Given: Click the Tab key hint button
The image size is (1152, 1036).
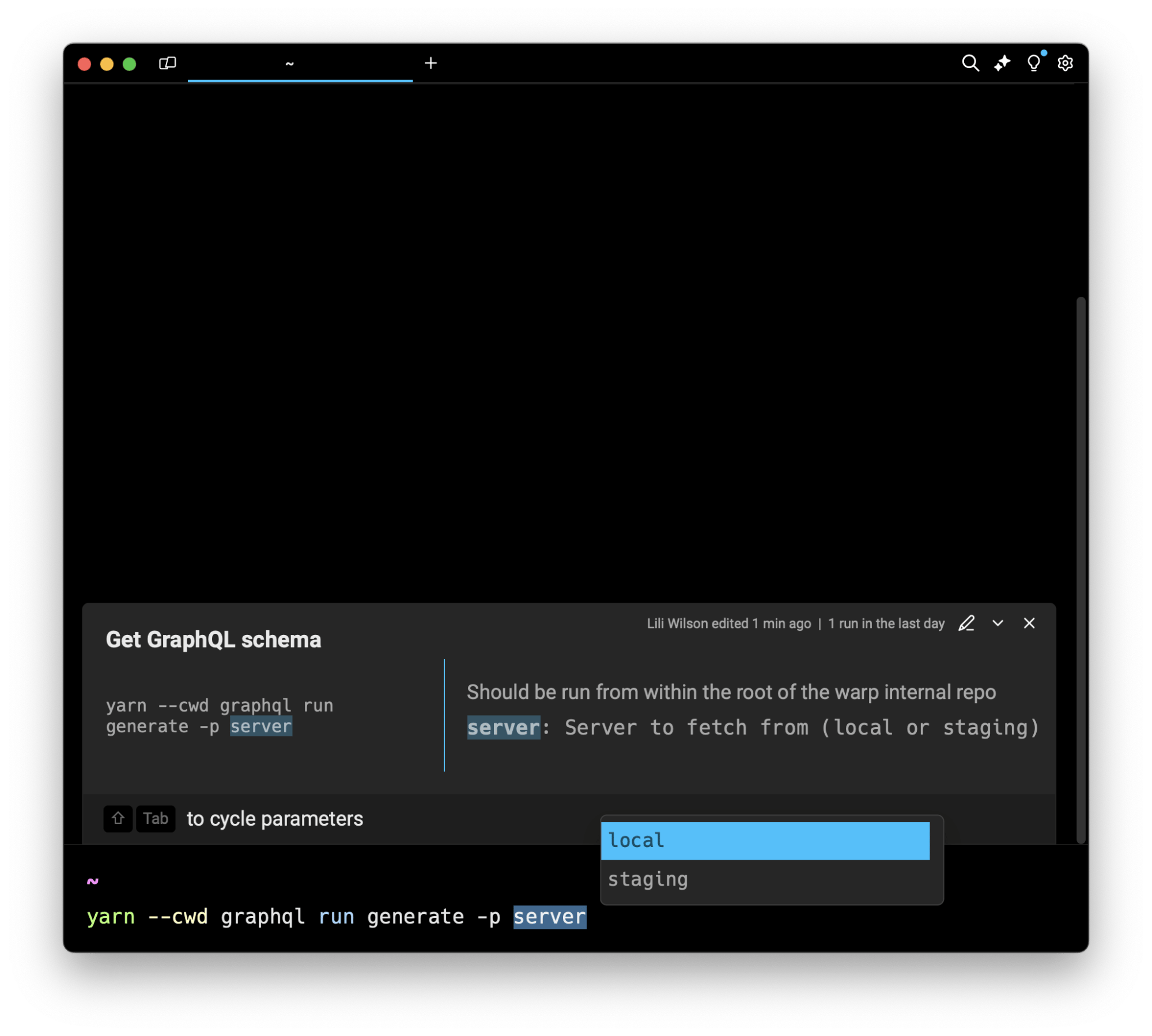Looking at the screenshot, I should (x=156, y=819).
